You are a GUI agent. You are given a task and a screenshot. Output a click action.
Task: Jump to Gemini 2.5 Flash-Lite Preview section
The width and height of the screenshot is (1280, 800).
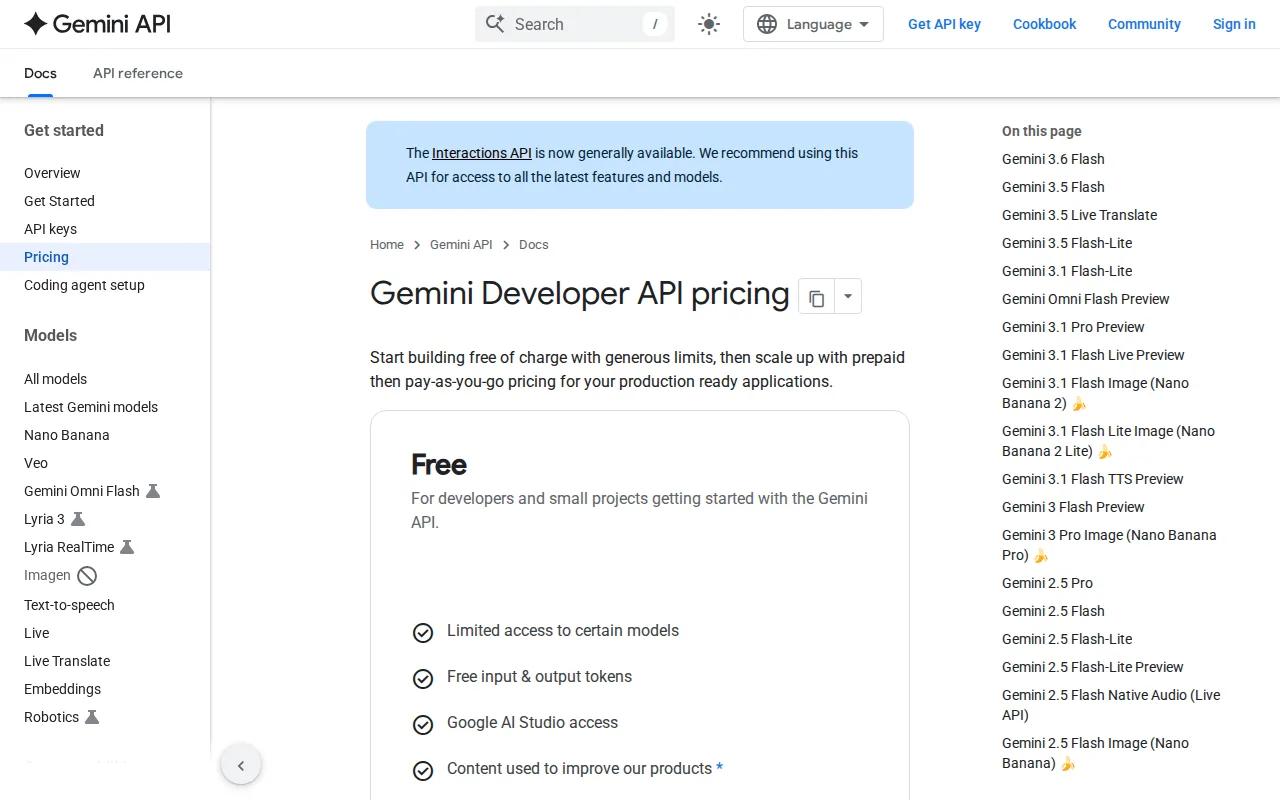point(1092,667)
